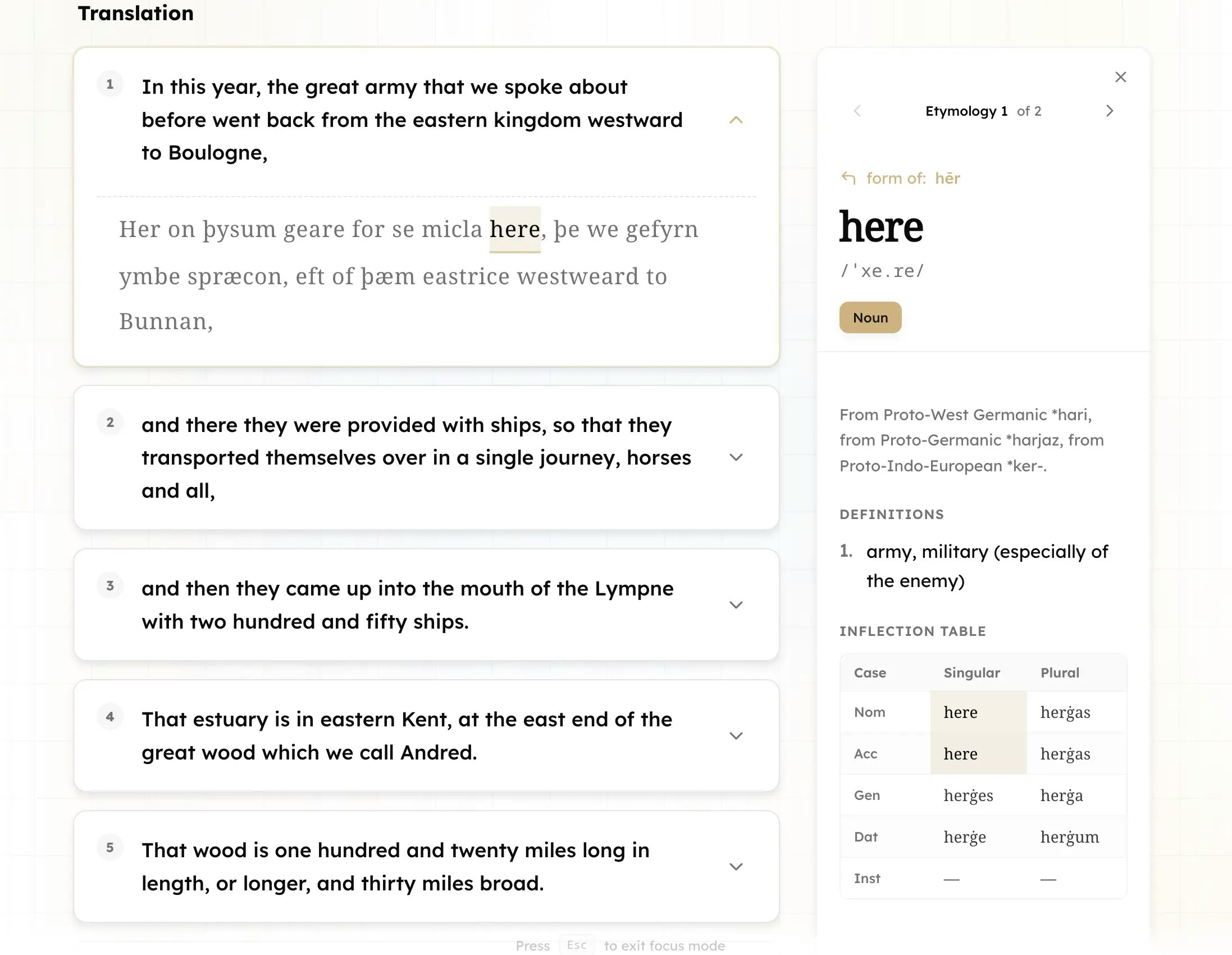Select nominative singular here in inflection table

(978, 712)
